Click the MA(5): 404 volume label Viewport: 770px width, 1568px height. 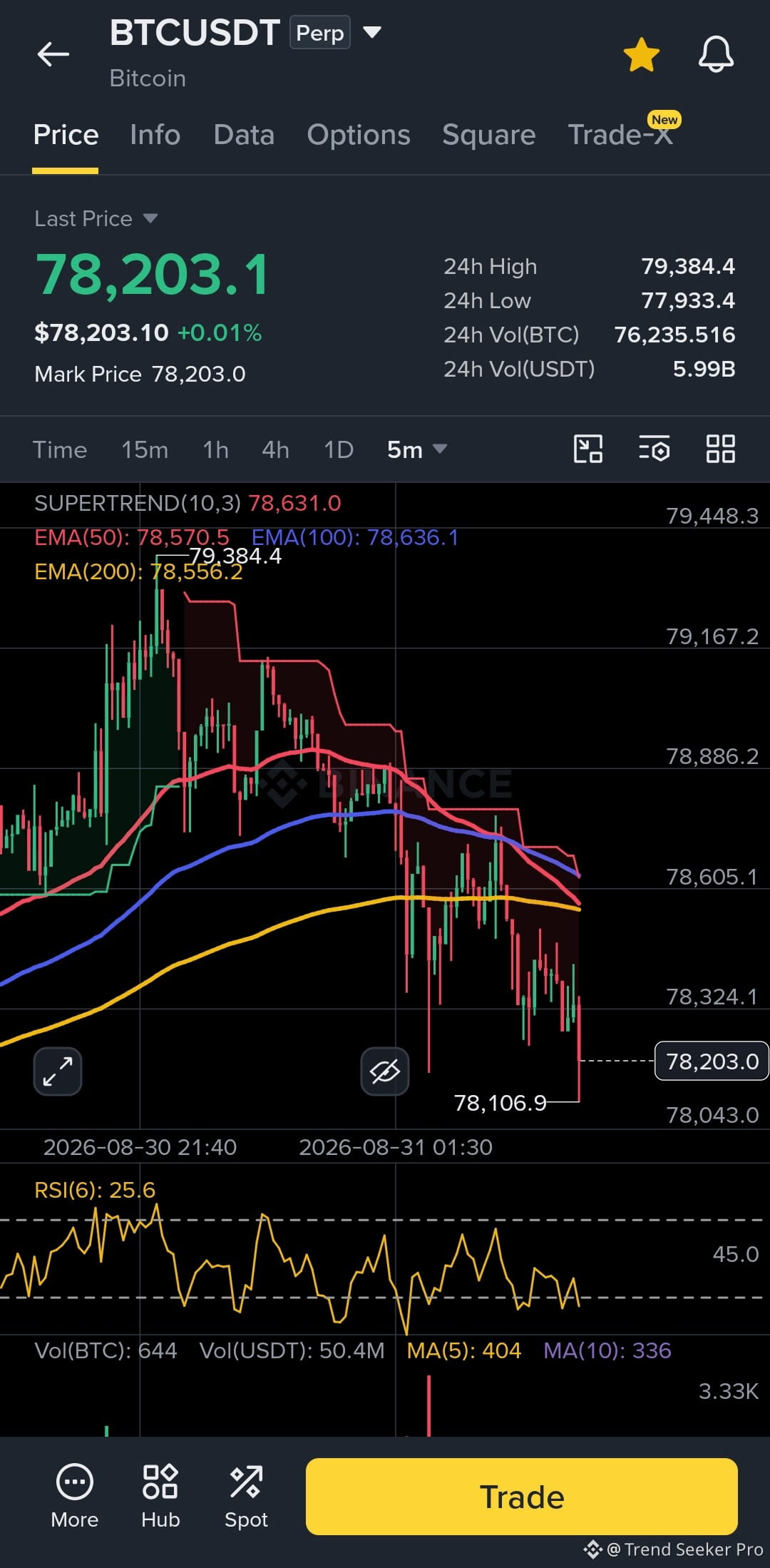pos(464,1350)
